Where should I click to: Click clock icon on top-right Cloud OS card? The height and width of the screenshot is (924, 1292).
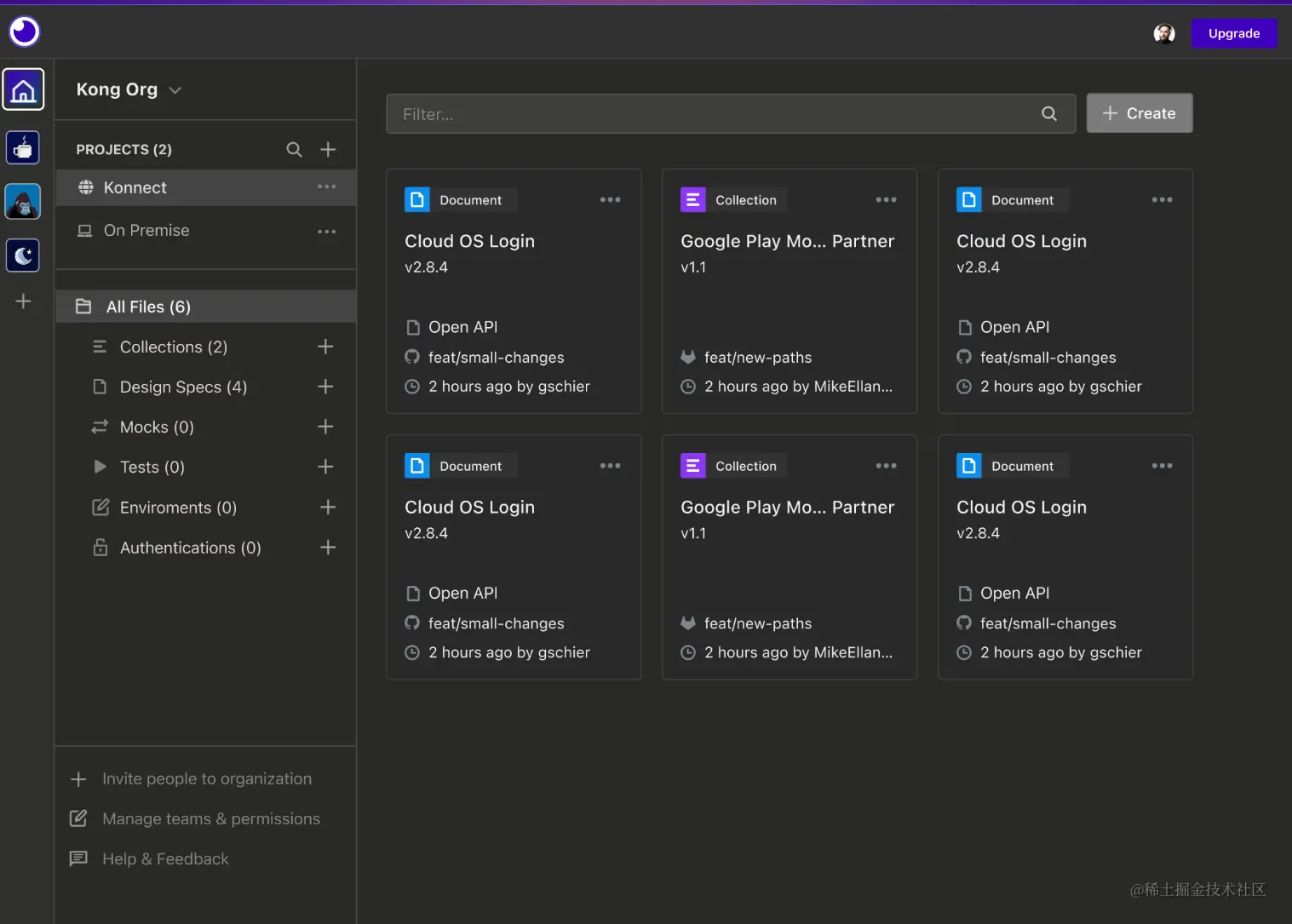point(964,387)
